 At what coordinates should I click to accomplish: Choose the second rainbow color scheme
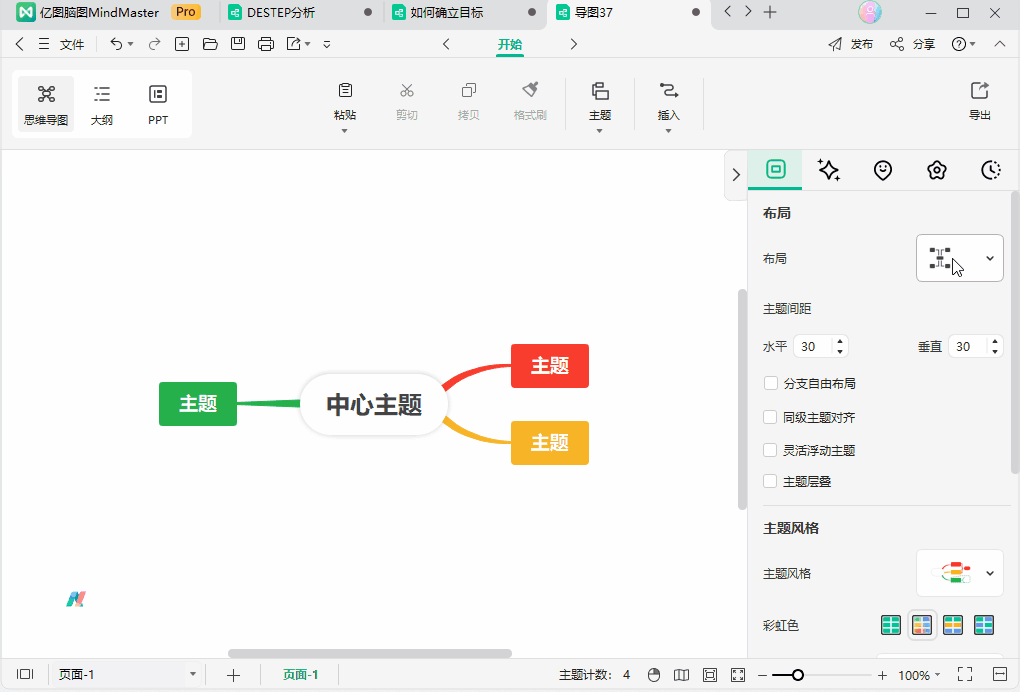click(922, 625)
